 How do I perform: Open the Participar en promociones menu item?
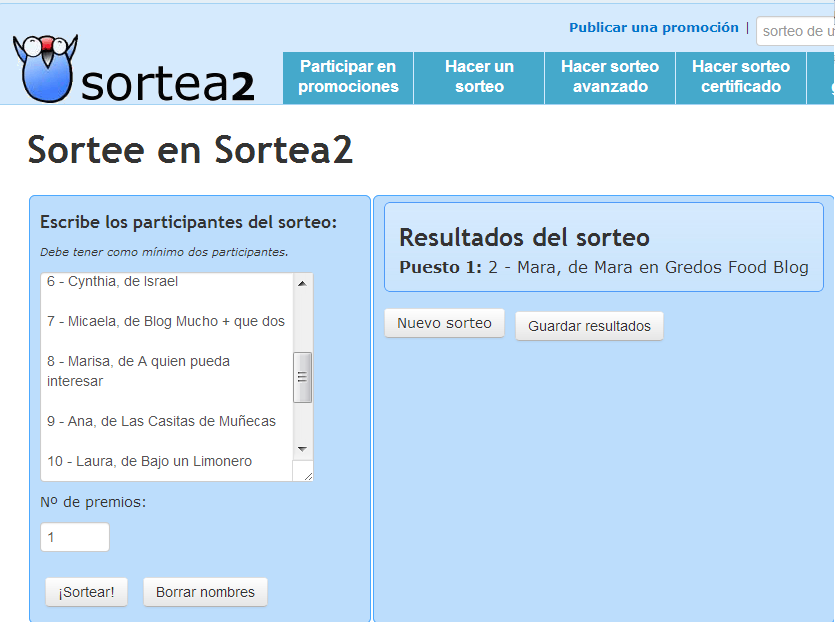tap(348, 77)
